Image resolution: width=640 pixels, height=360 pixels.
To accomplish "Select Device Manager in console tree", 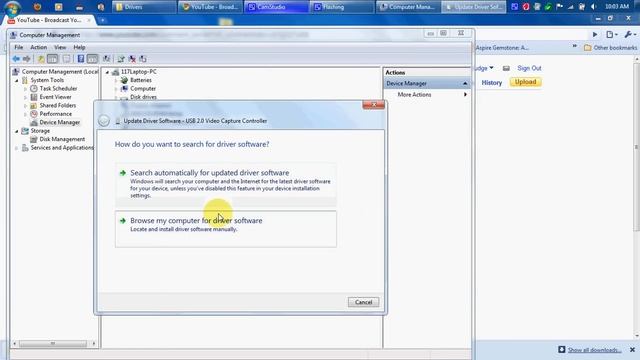I will coord(60,122).
